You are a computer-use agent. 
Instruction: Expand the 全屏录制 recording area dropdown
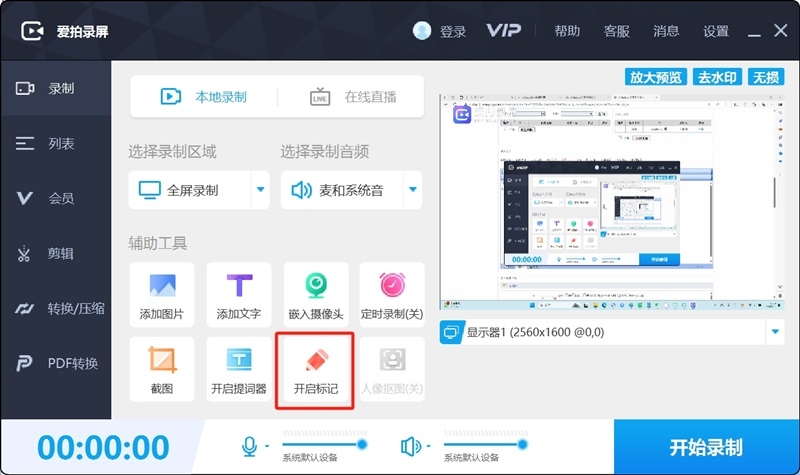pyautogui.click(x=260, y=190)
